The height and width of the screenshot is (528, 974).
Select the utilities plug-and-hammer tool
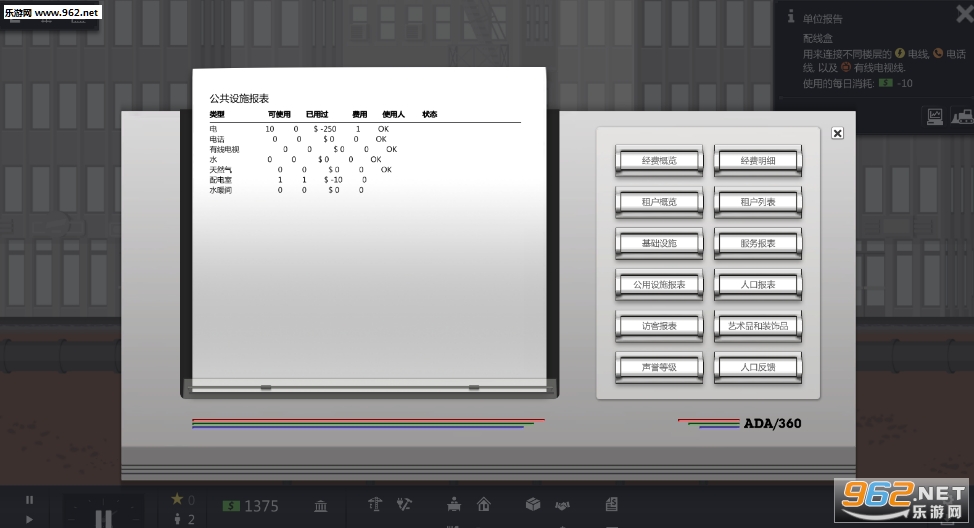tap(404, 504)
